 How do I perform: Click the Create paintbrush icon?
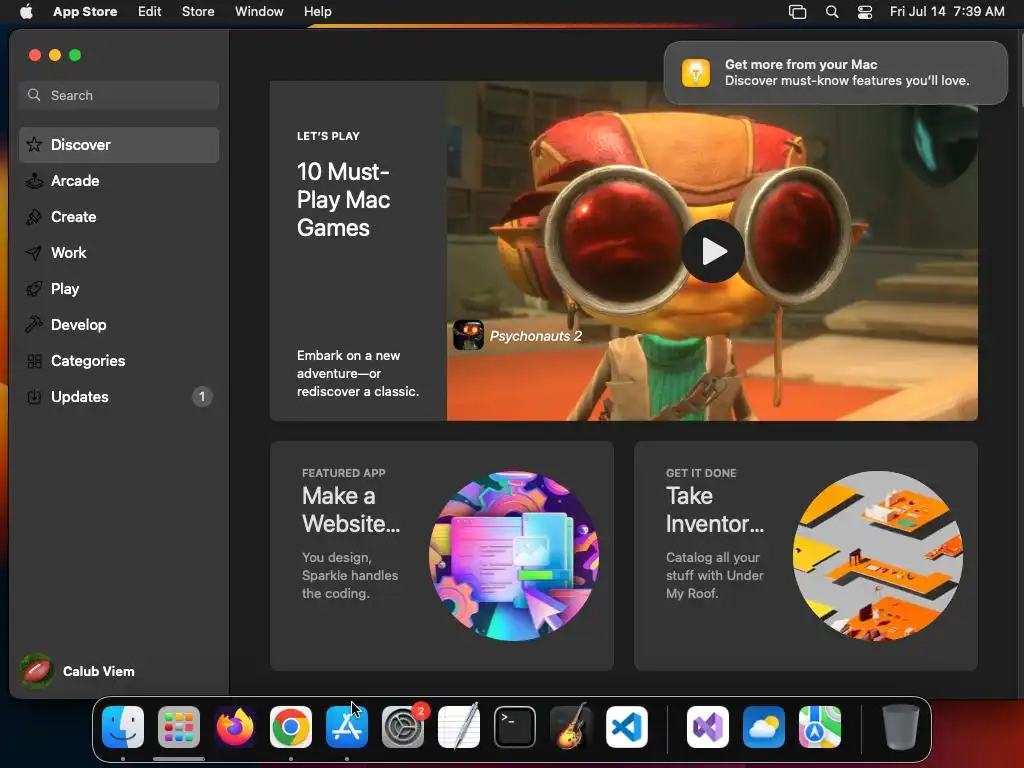(34, 217)
